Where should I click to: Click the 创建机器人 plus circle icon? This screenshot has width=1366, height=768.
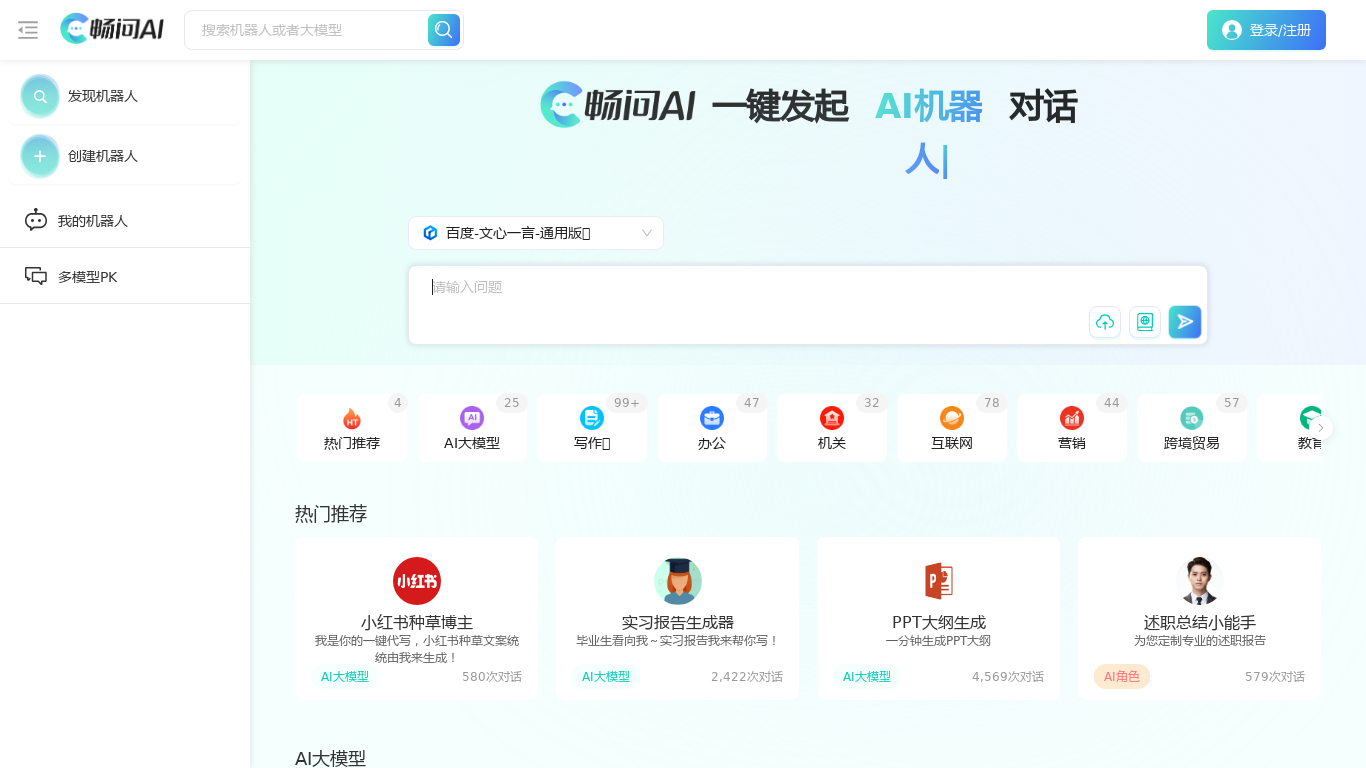40,156
